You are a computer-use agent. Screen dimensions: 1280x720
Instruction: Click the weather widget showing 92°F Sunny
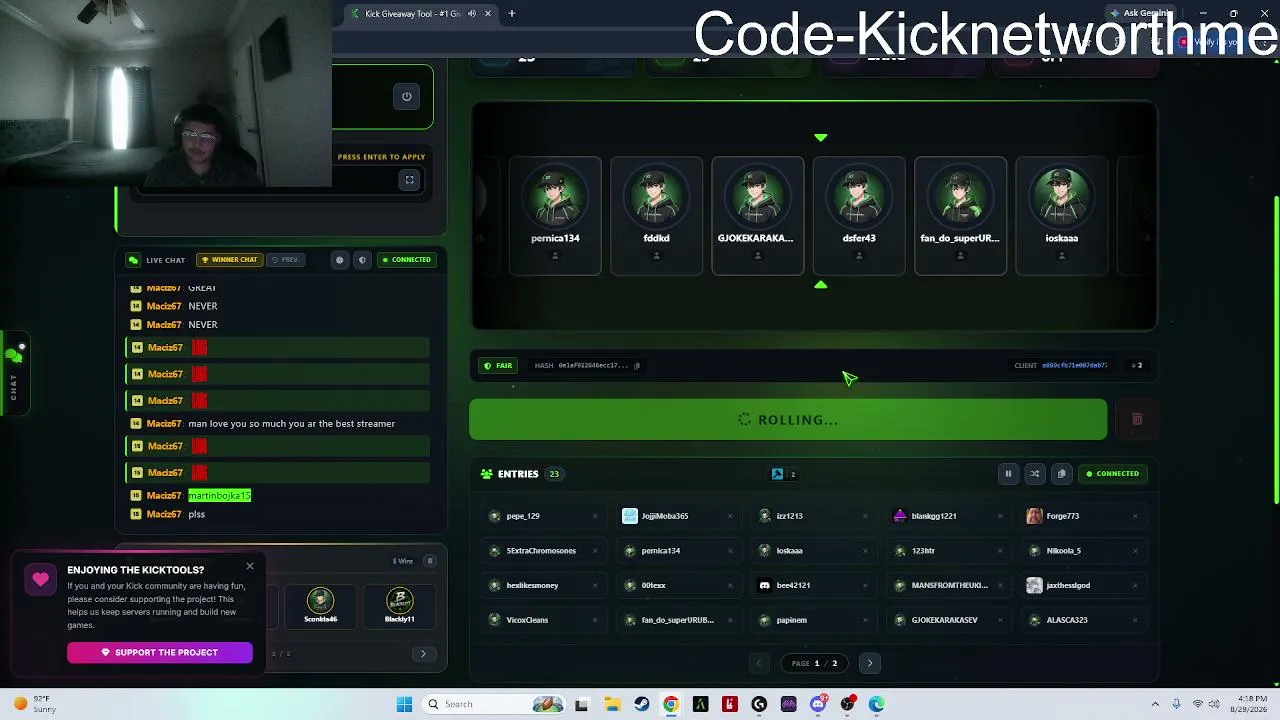(x=33, y=704)
